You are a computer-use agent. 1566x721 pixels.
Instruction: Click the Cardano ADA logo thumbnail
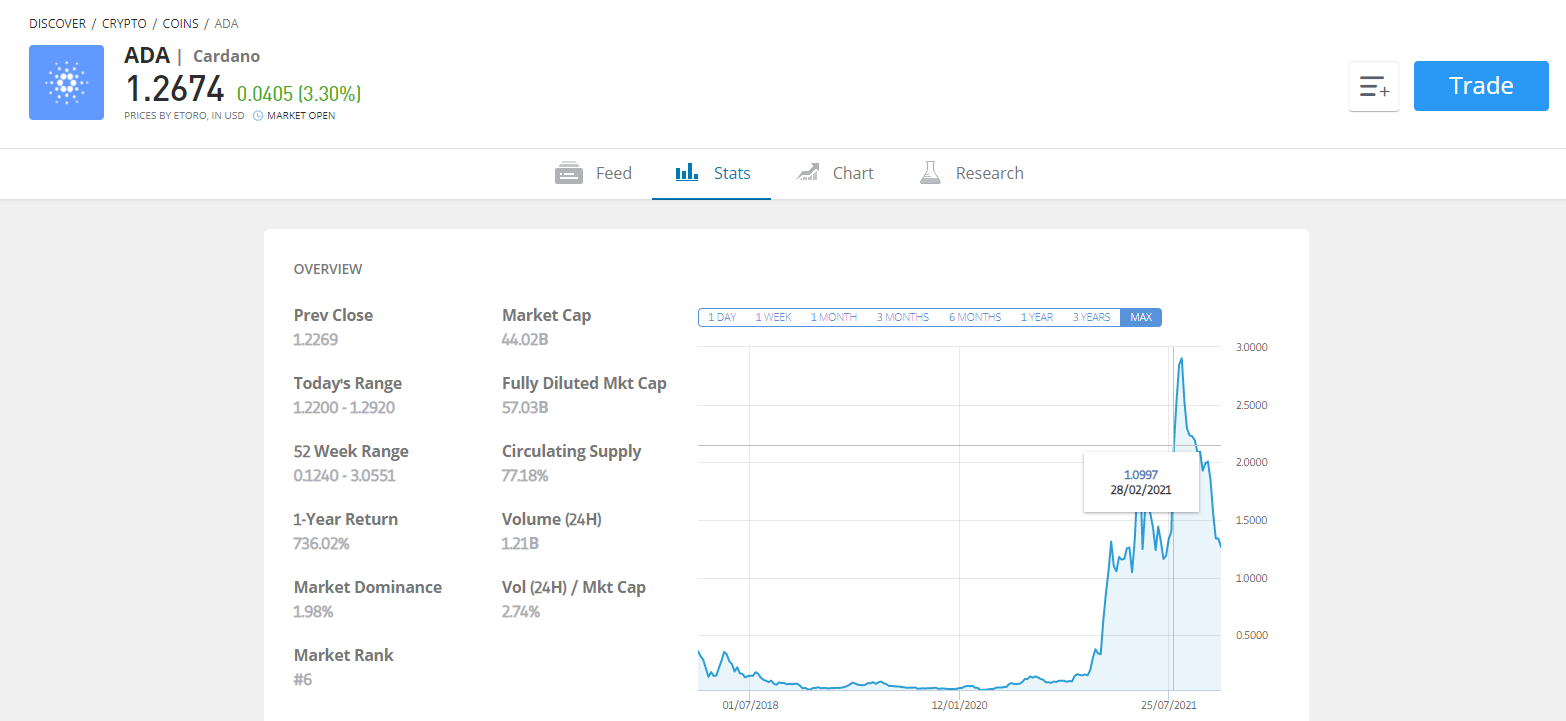66,82
